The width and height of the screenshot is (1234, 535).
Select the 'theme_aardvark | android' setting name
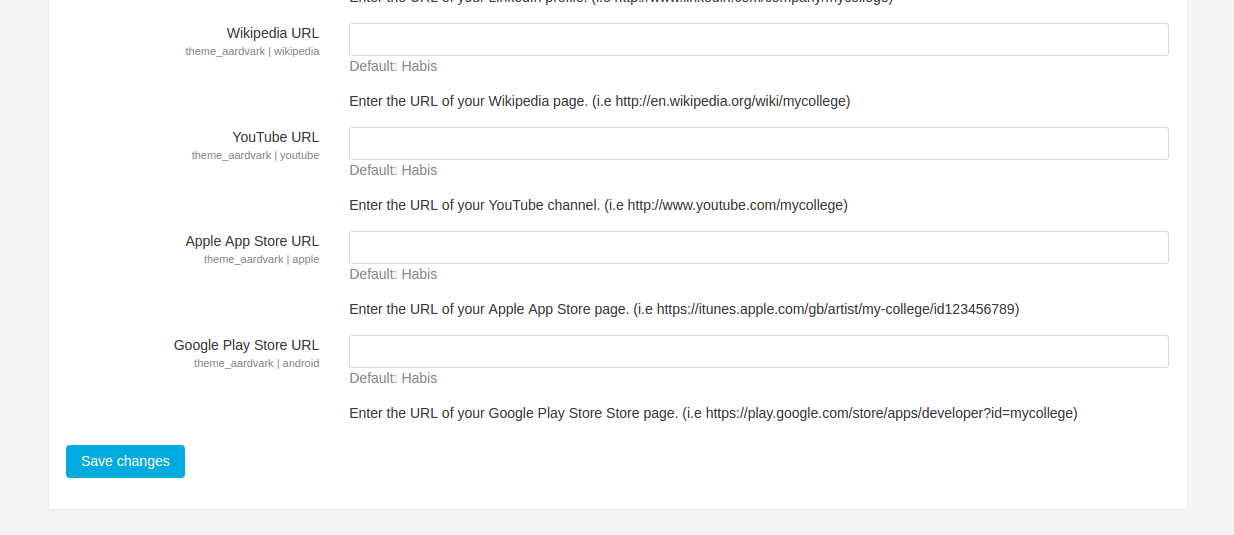point(257,363)
